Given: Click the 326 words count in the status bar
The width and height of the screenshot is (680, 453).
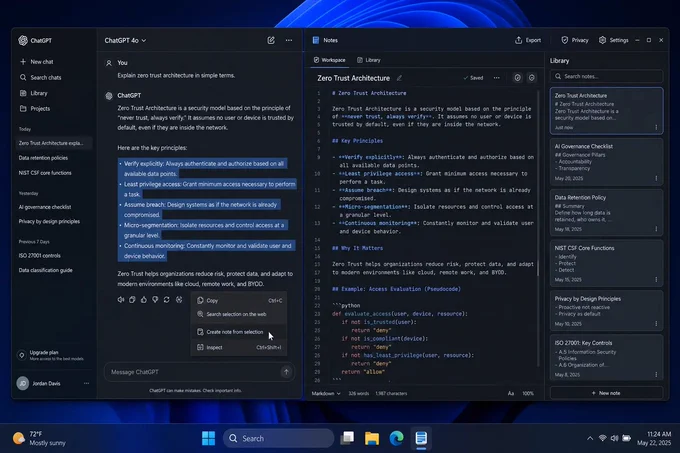Looking at the screenshot, I should (359, 393).
